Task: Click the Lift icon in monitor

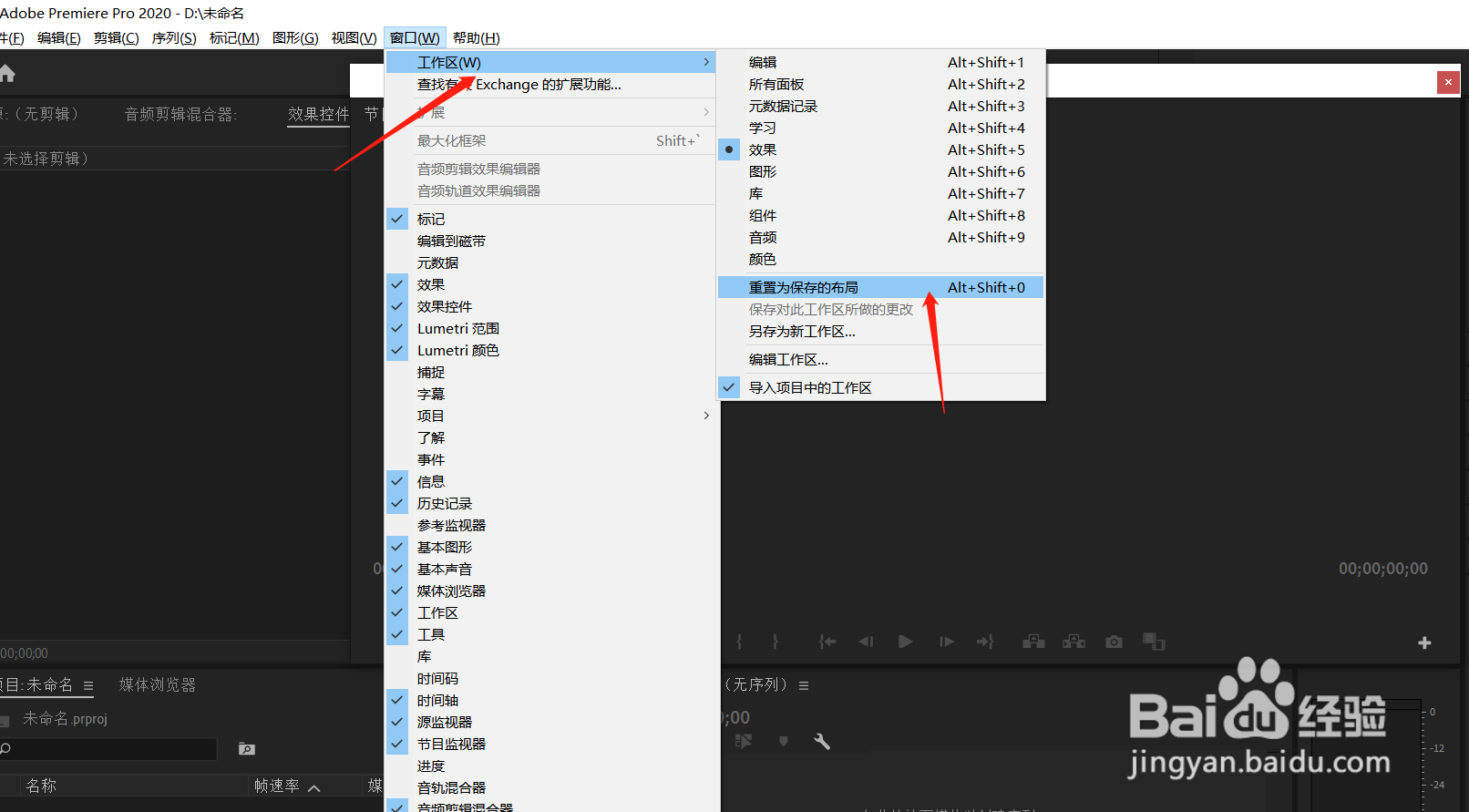Action: 1033,642
